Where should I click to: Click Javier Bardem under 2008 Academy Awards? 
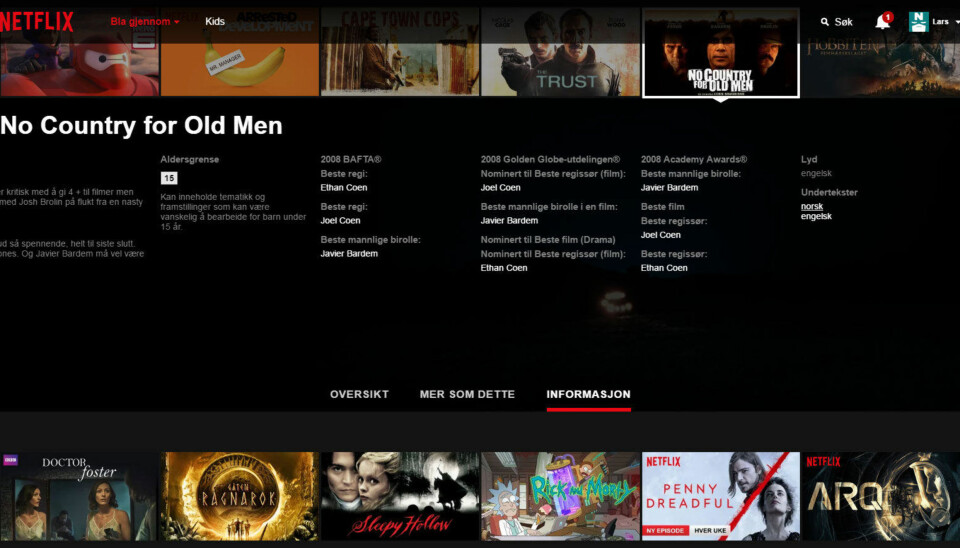pyautogui.click(x=669, y=187)
